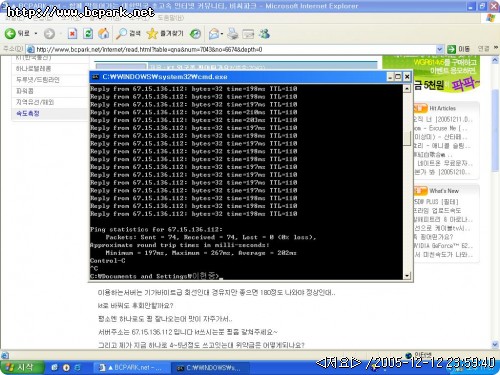Click the "Minimum = 197ms" results line

pyautogui.click(x=201, y=253)
